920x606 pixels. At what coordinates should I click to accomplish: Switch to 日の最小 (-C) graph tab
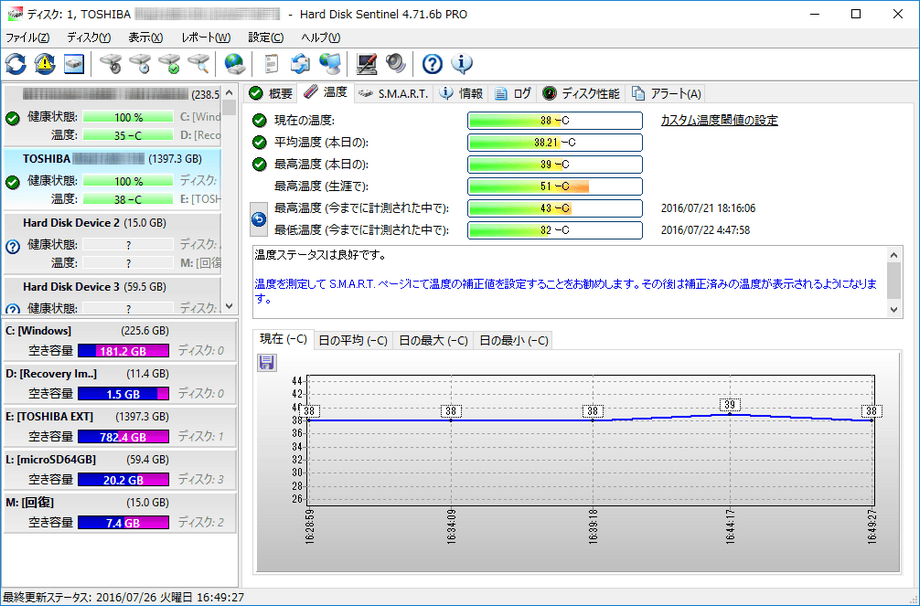coord(513,341)
